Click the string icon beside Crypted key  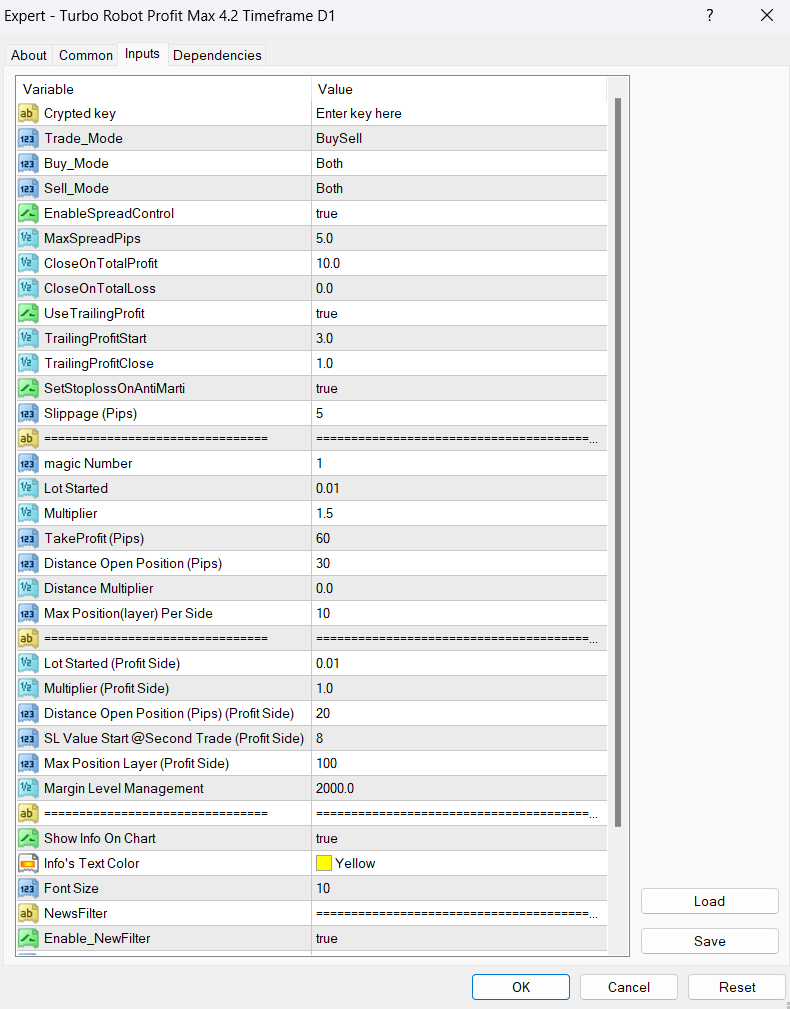tap(29, 113)
